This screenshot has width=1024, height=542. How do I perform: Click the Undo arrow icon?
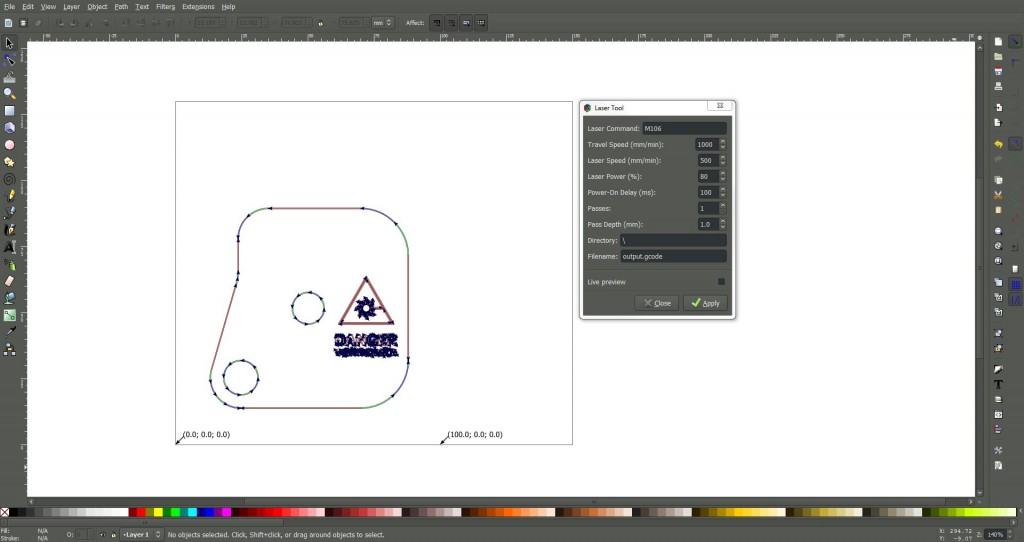click(998, 144)
